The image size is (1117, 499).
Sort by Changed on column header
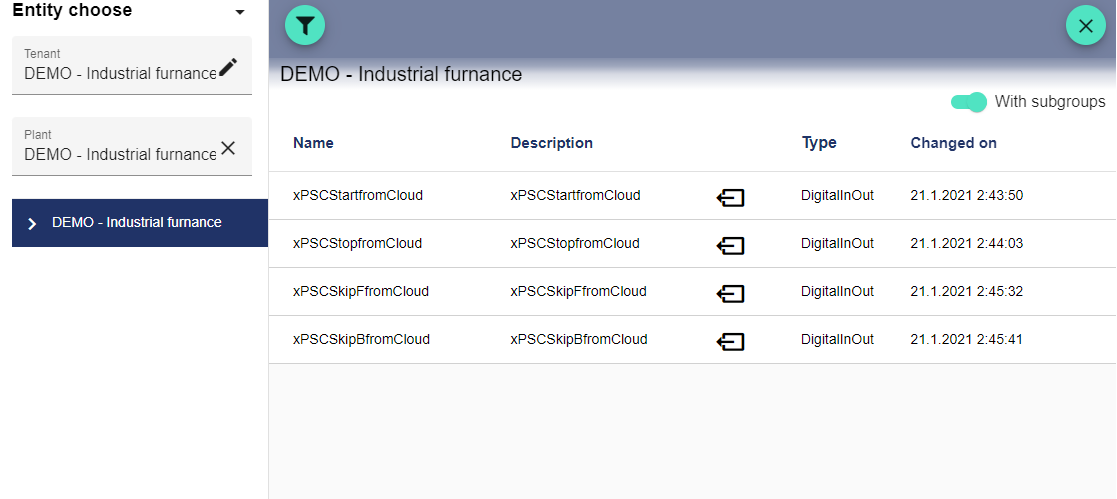pyautogui.click(x=953, y=143)
